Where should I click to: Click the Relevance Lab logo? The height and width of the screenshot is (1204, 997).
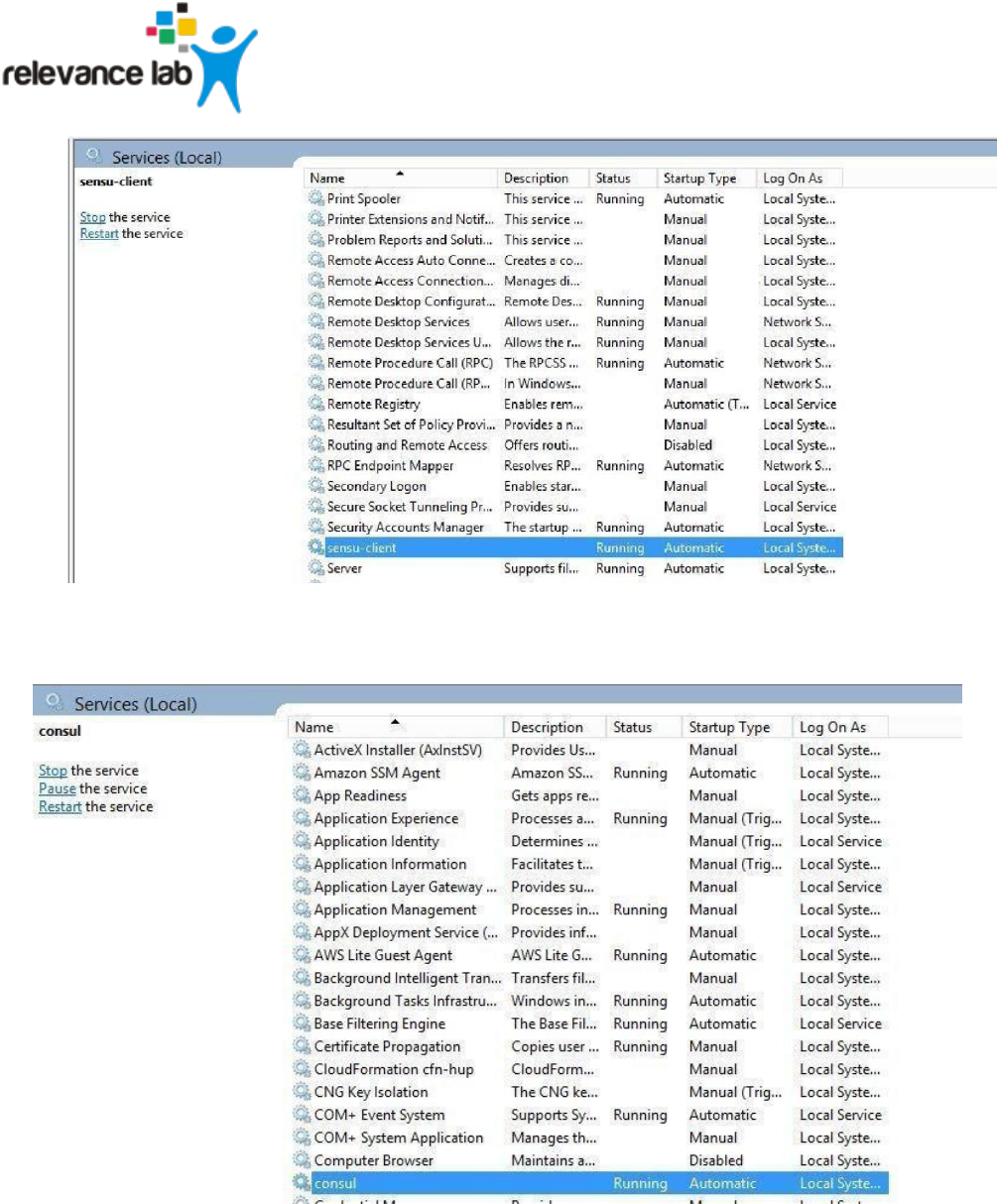[x=129, y=57]
